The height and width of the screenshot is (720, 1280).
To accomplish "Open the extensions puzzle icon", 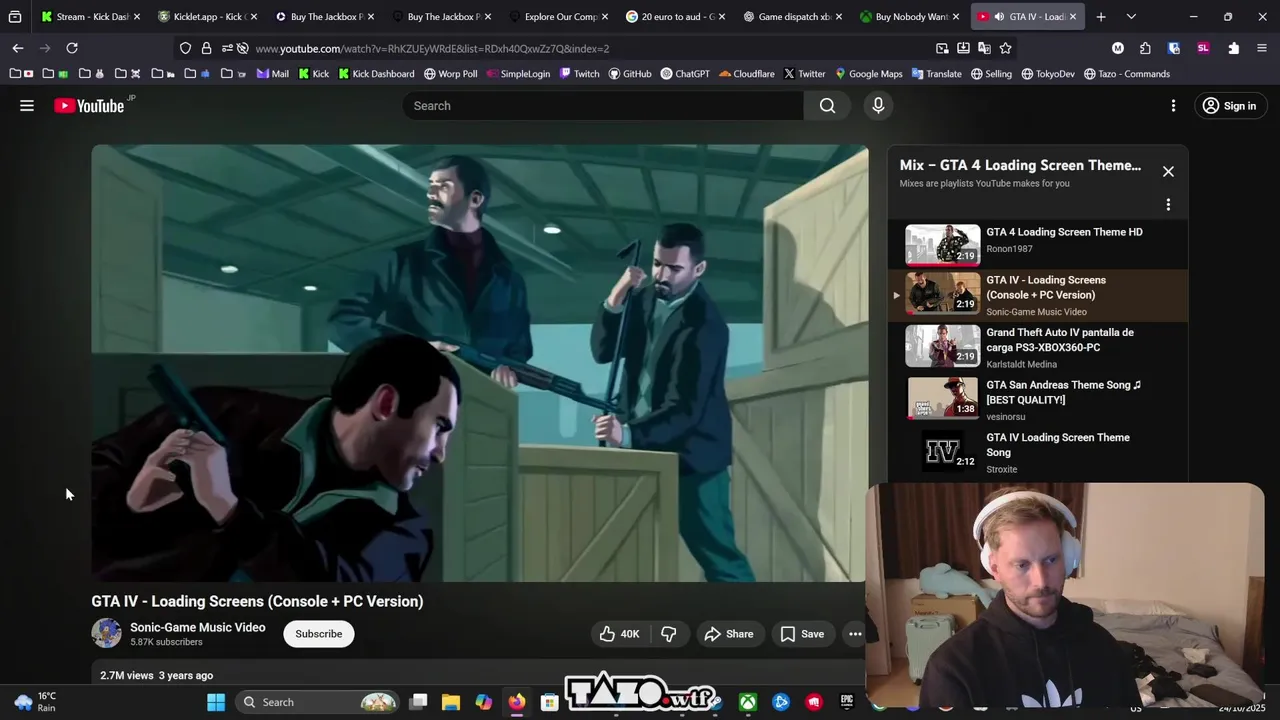I will 1145,48.
